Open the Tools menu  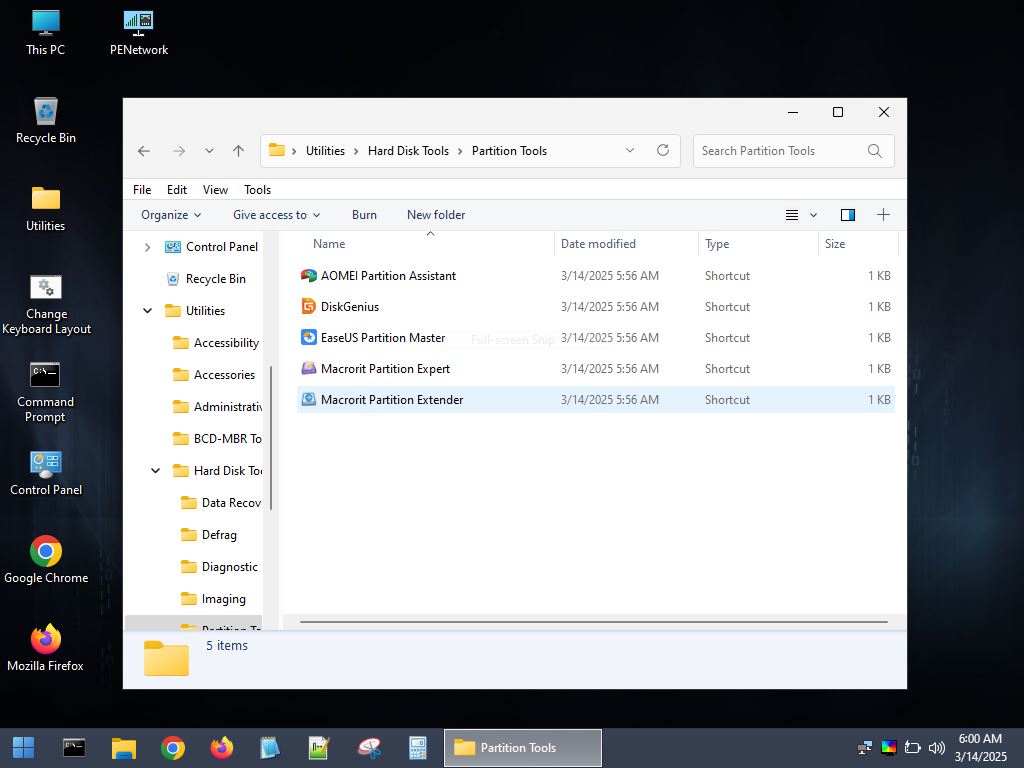coord(257,189)
